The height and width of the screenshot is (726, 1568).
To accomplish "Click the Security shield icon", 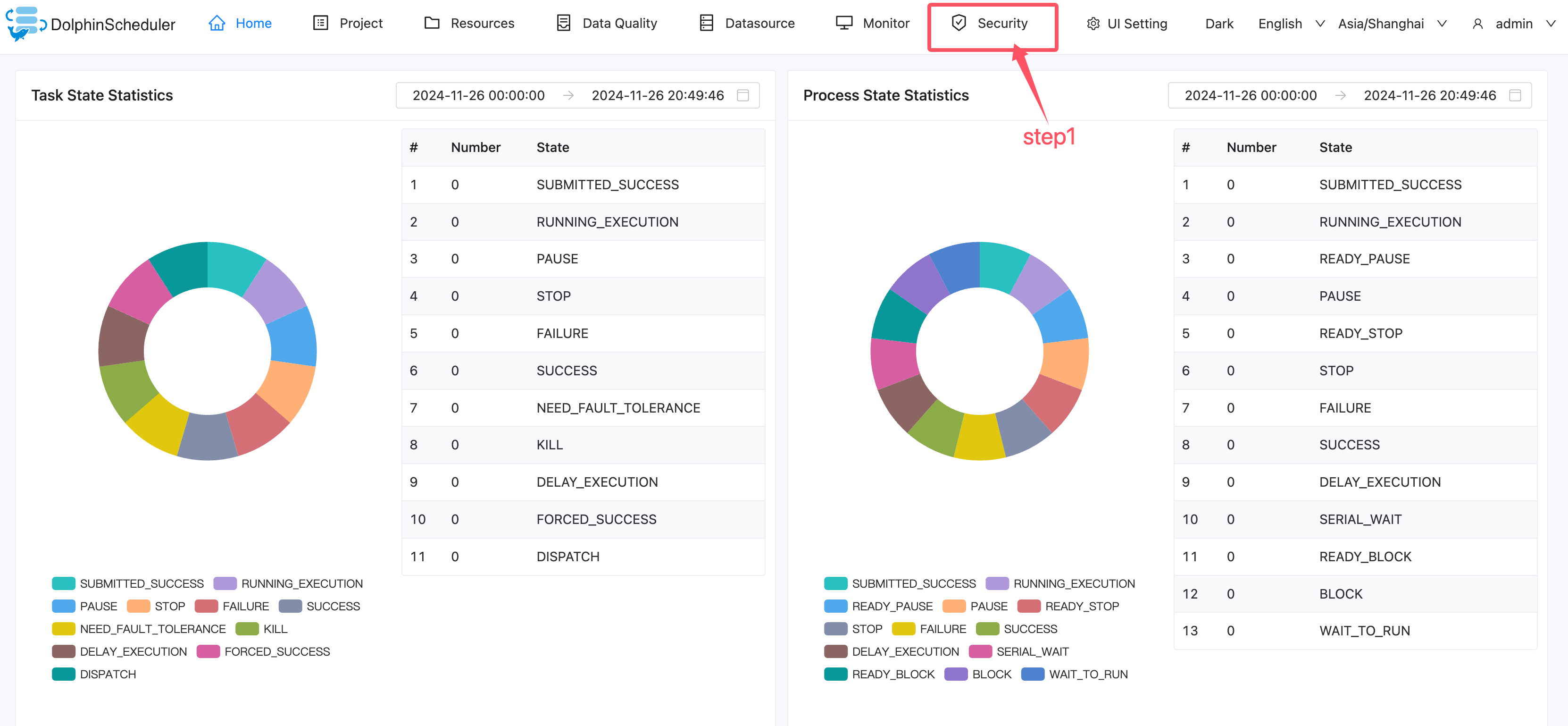I will point(959,23).
